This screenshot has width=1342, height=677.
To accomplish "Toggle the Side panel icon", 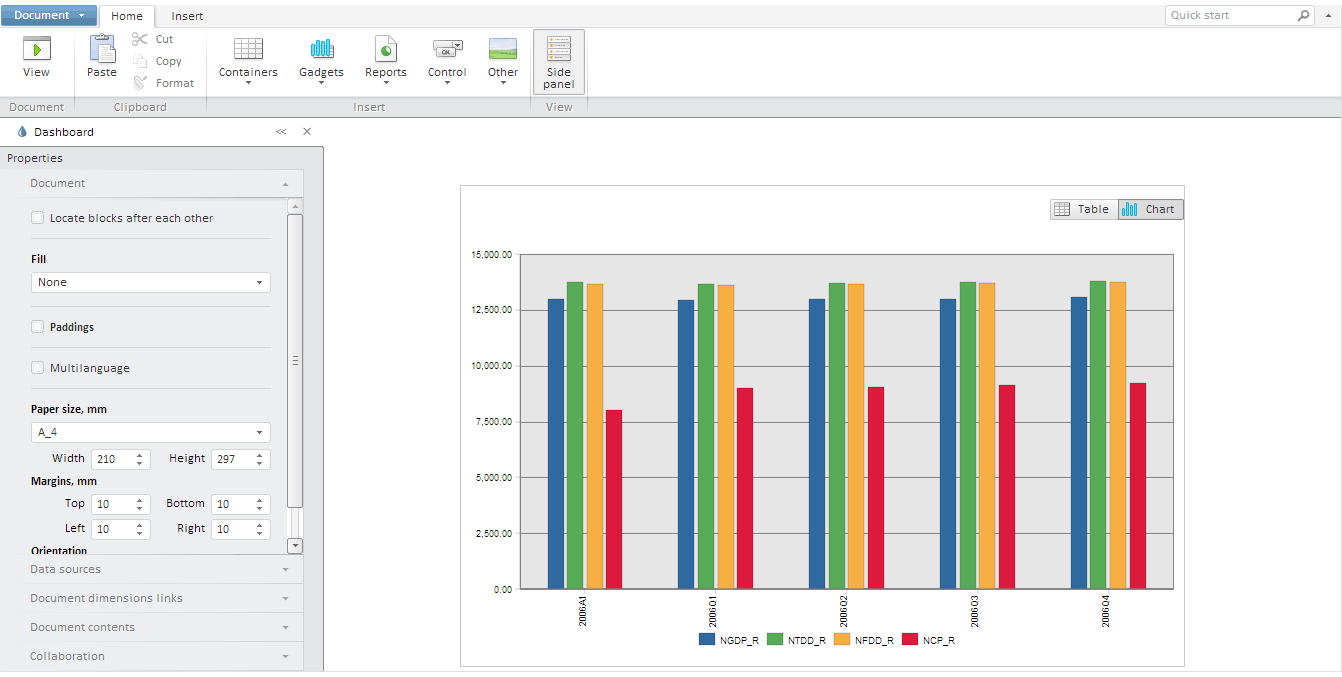I will click(558, 48).
